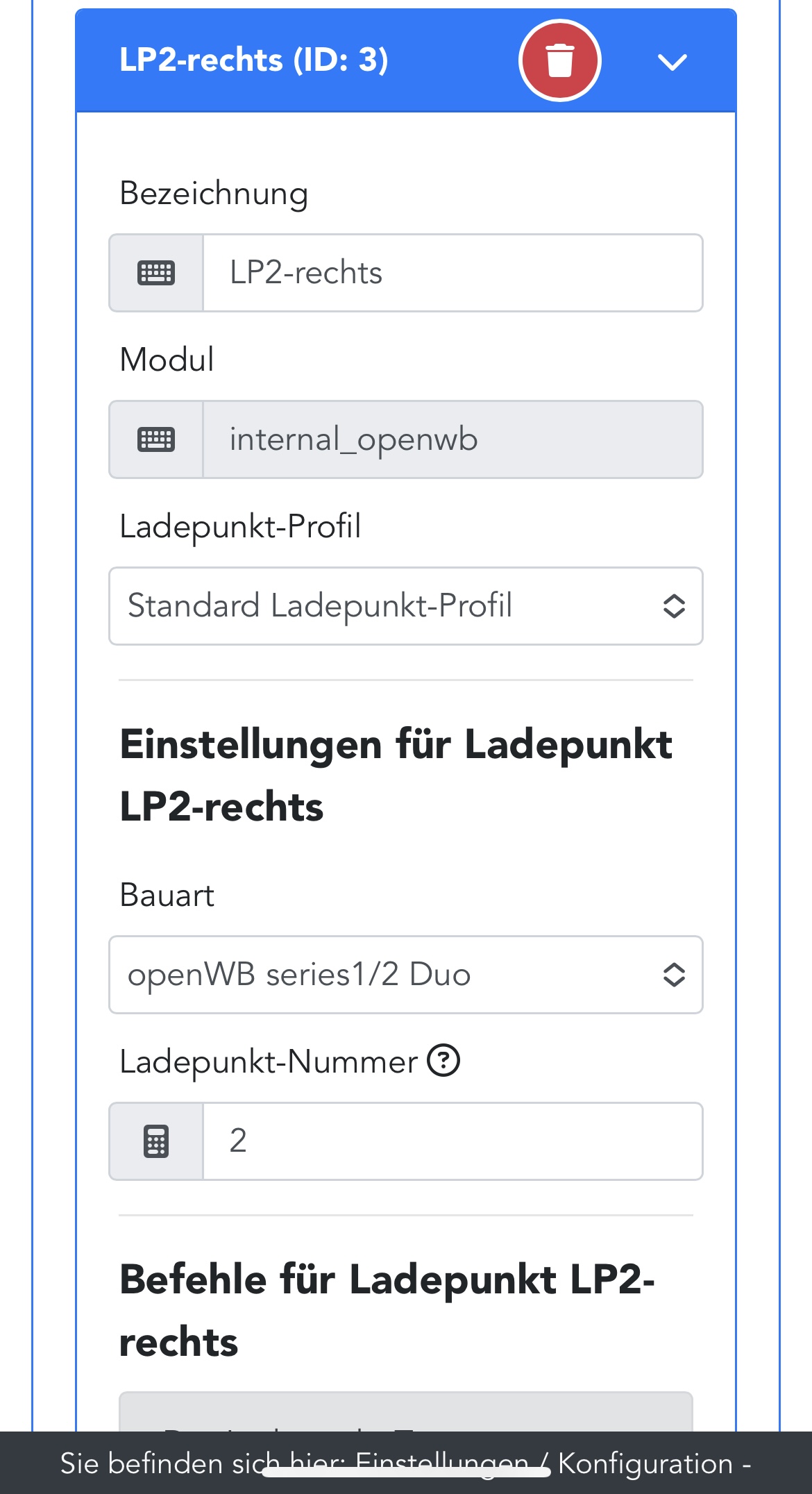The image size is (812, 1494).
Task: Click the Bezeichnung label
Action: point(214,193)
